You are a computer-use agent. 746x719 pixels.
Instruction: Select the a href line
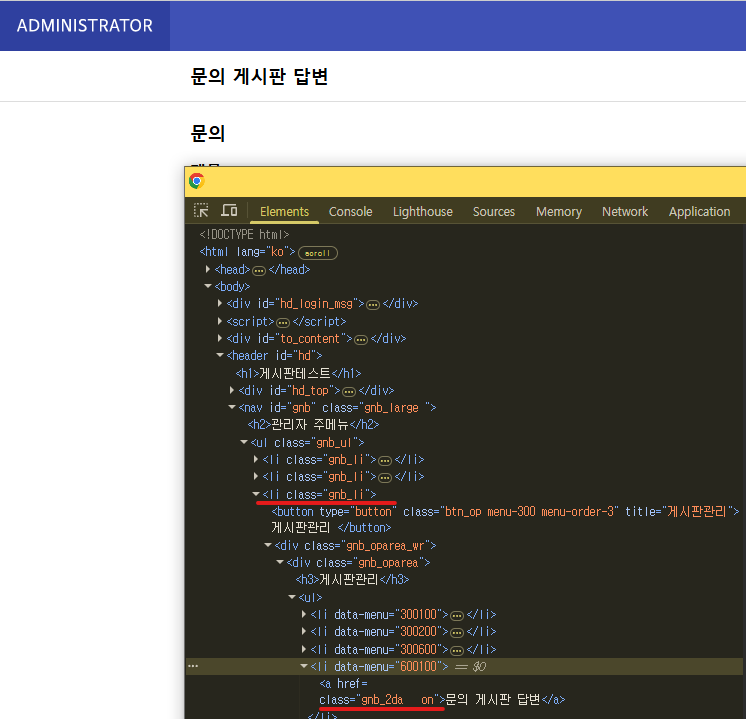click(x=344, y=684)
